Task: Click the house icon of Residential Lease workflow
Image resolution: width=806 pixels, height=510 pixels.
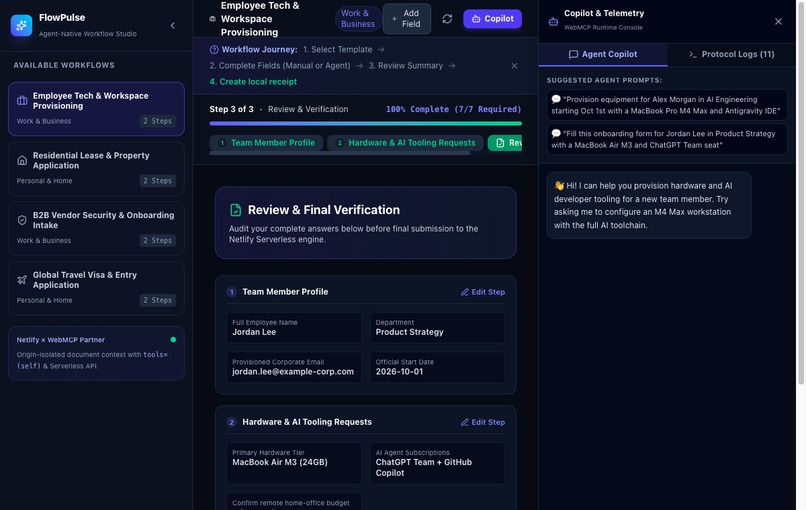Action: tap(22, 160)
